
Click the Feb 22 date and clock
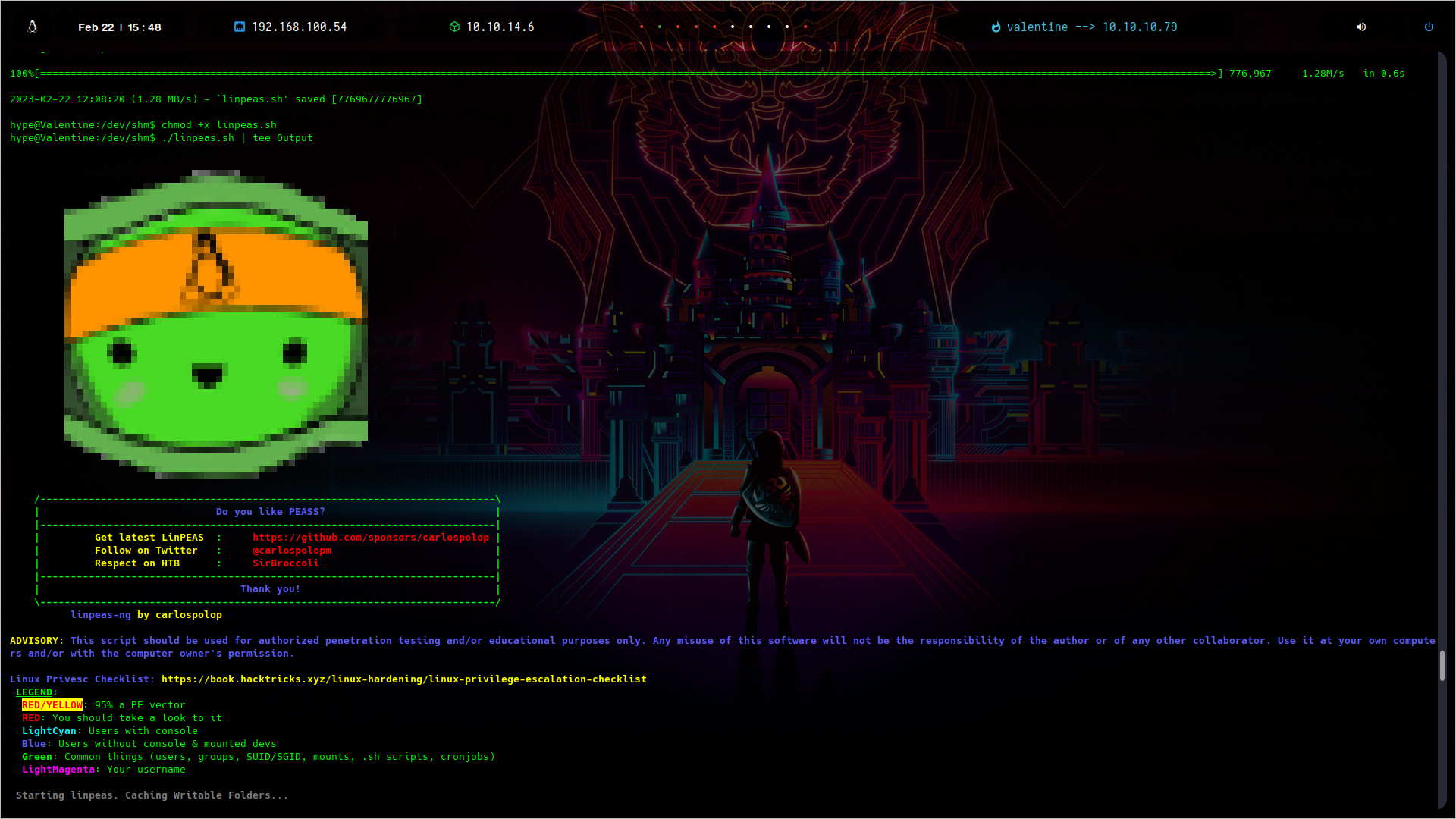tap(120, 27)
